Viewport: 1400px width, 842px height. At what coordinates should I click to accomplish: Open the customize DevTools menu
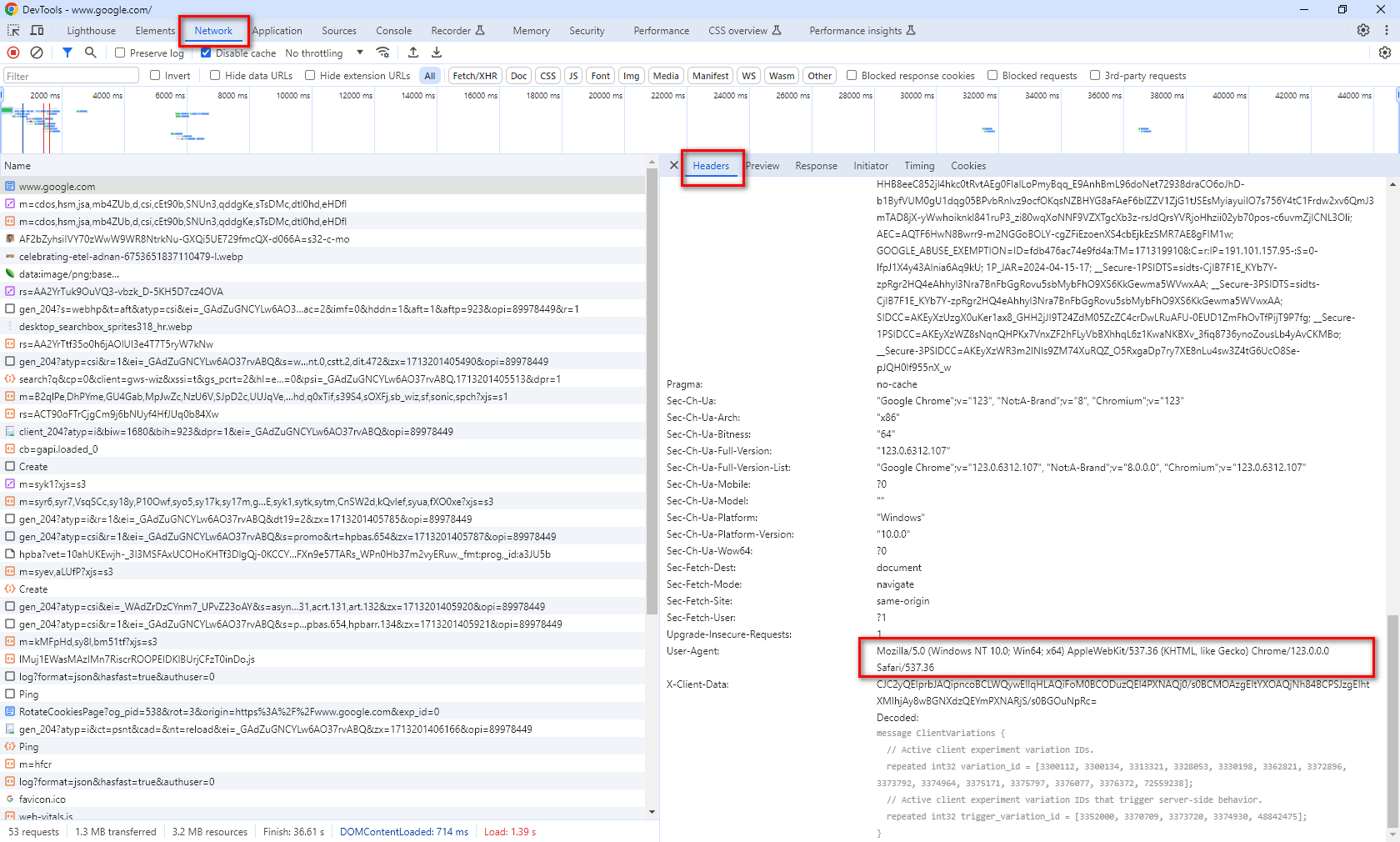1385,29
